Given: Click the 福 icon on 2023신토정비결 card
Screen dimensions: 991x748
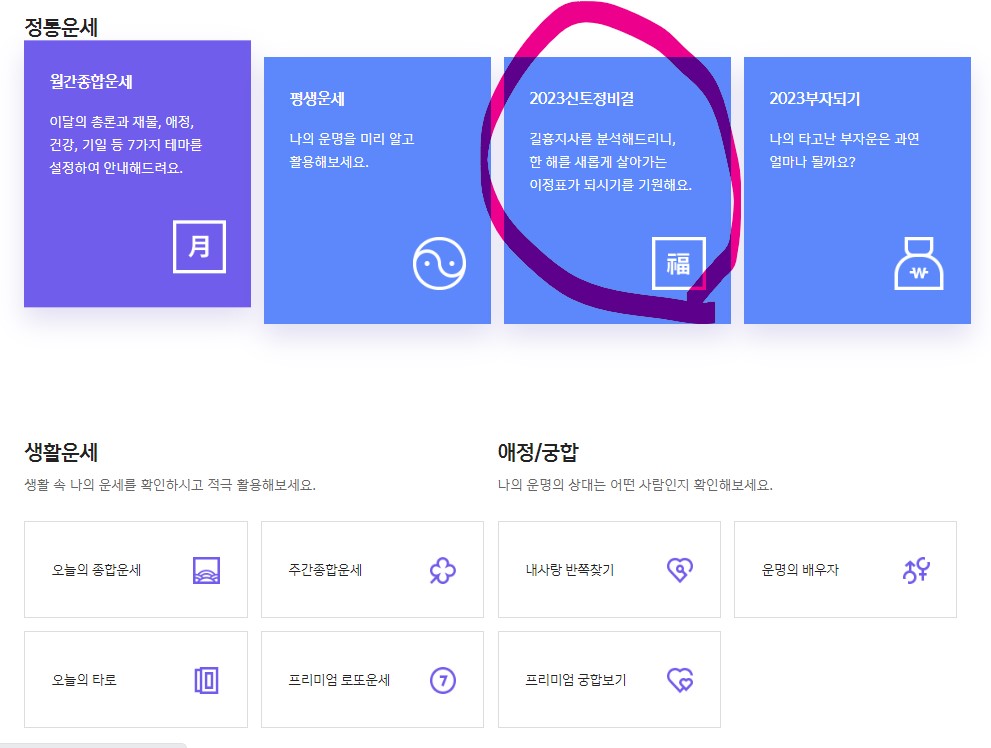Looking at the screenshot, I should tap(679, 263).
